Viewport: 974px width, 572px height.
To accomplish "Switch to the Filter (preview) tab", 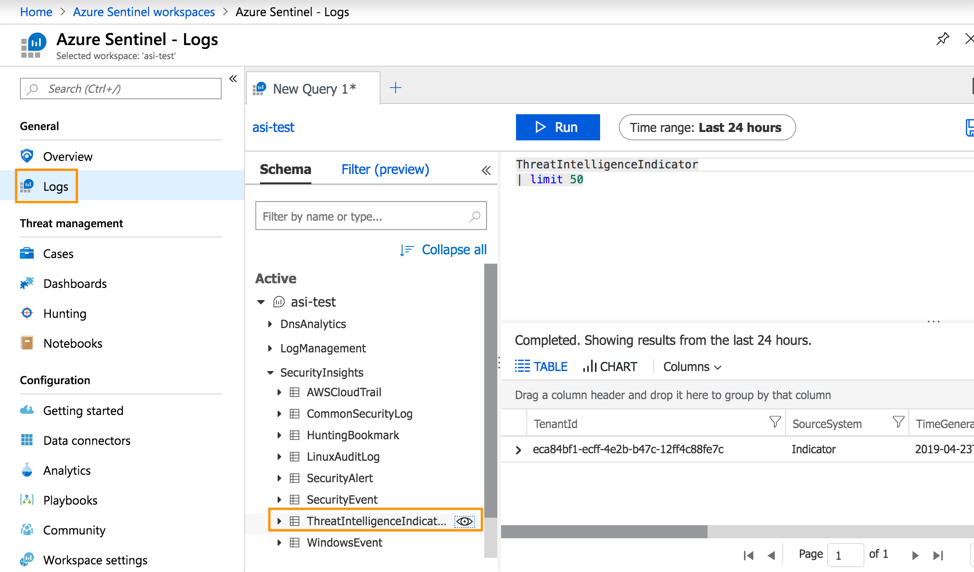I will coord(385,169).
